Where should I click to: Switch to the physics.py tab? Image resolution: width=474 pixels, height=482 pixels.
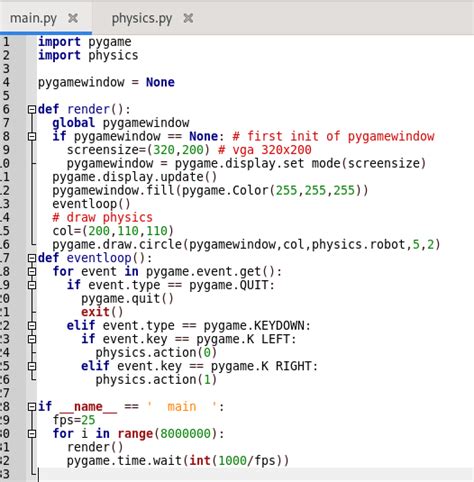142,18
